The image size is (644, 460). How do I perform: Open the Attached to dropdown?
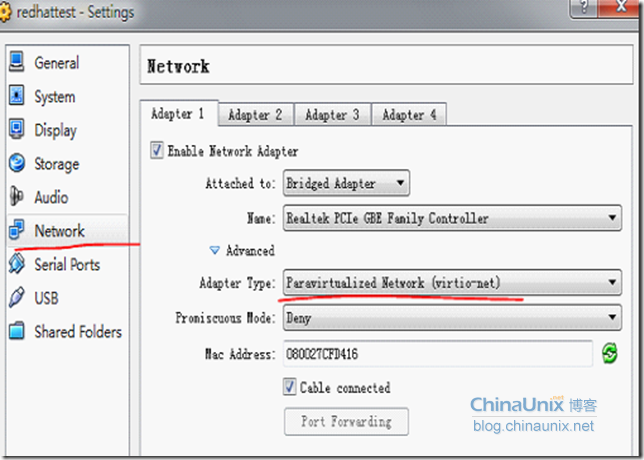tap(346, 183)
